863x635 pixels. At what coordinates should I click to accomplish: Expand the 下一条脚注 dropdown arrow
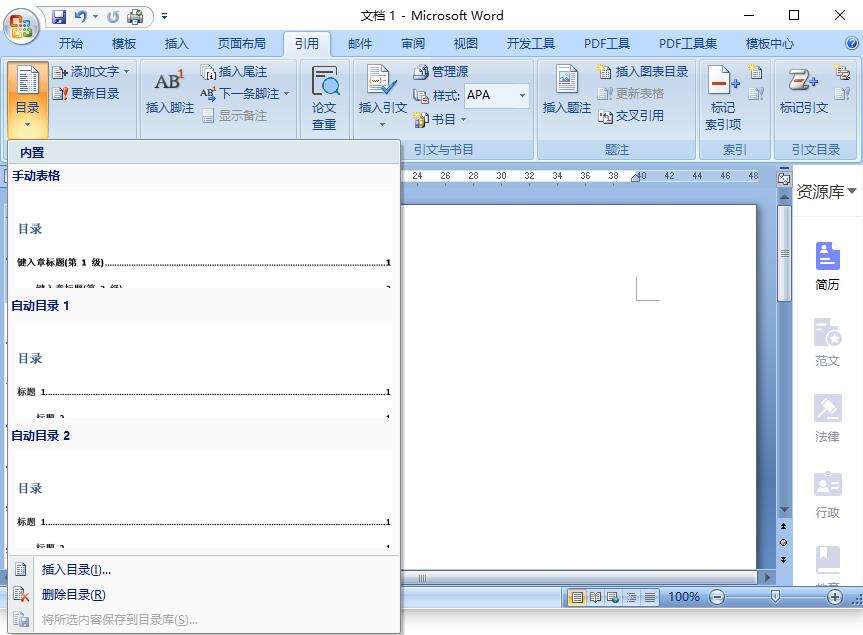(x=287, y=94)
